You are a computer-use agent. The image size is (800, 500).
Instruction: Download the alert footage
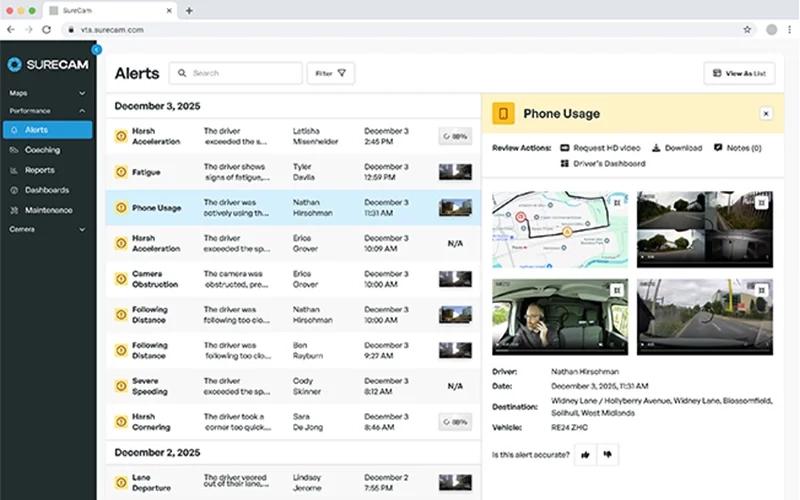click(x=677, y=148)
